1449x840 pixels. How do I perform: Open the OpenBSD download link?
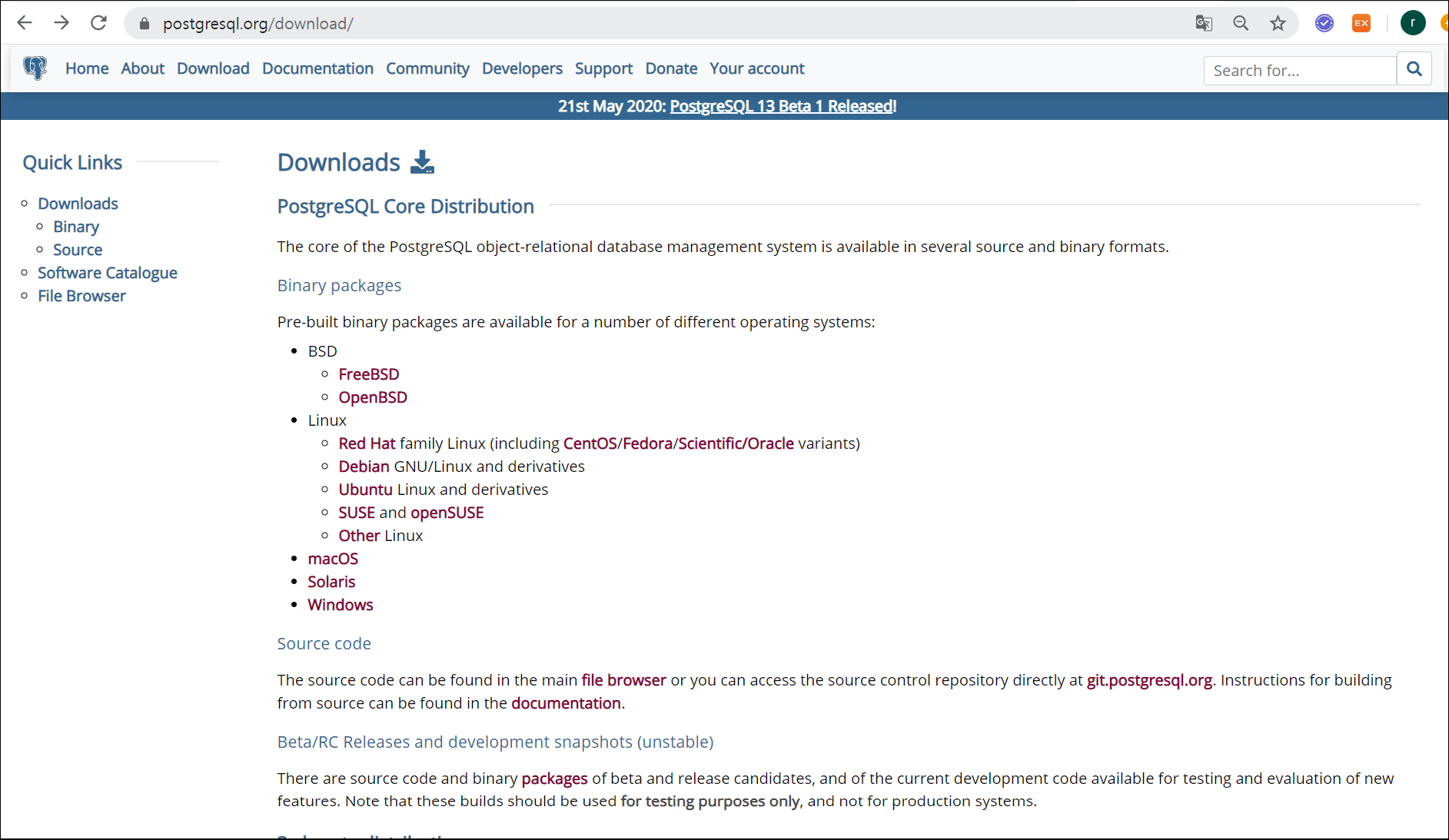point(373,397)
